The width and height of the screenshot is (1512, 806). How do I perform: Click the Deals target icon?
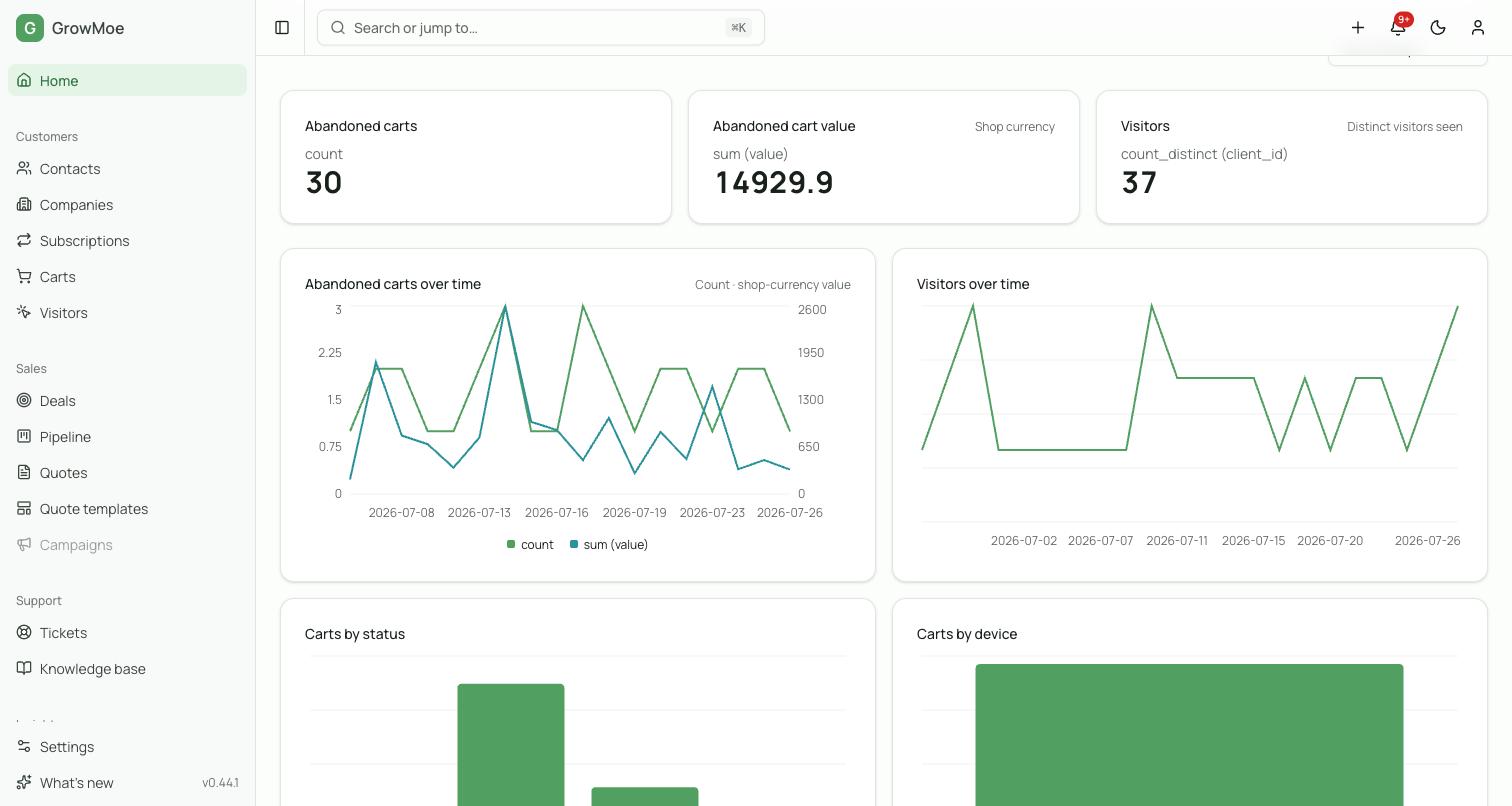click(24, 401)
